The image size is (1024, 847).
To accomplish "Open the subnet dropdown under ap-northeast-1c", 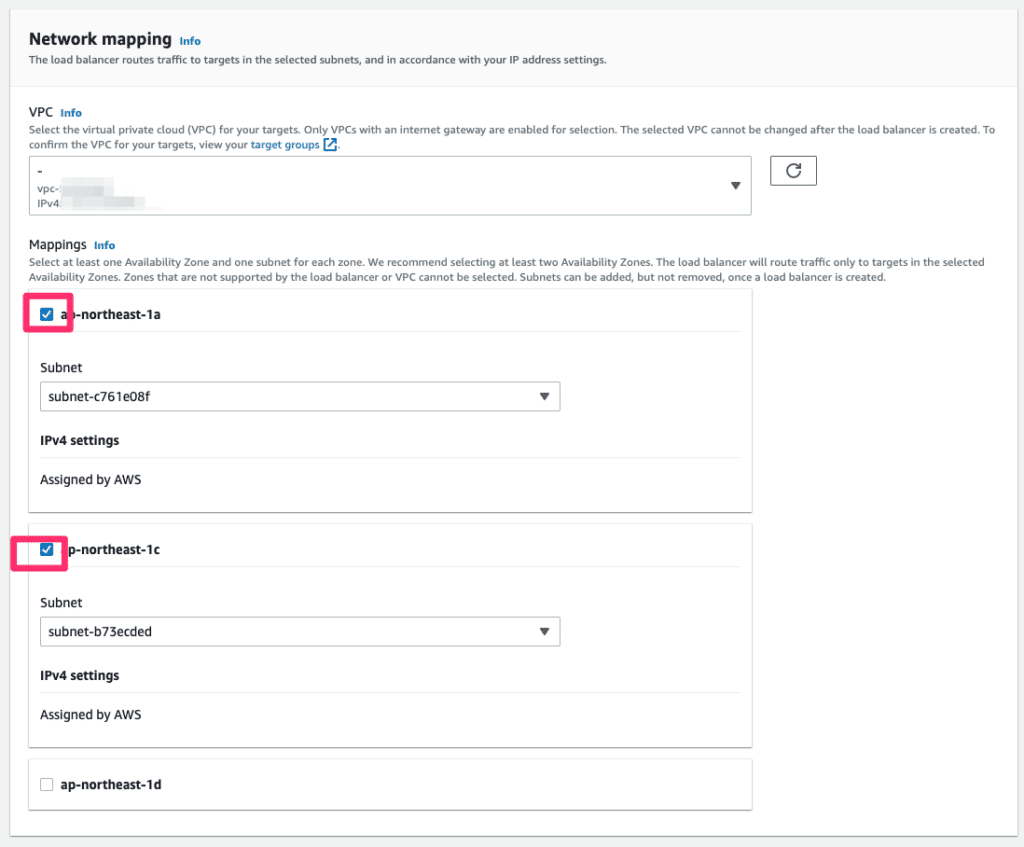I will pyautogui.click(x=300, y=631).
